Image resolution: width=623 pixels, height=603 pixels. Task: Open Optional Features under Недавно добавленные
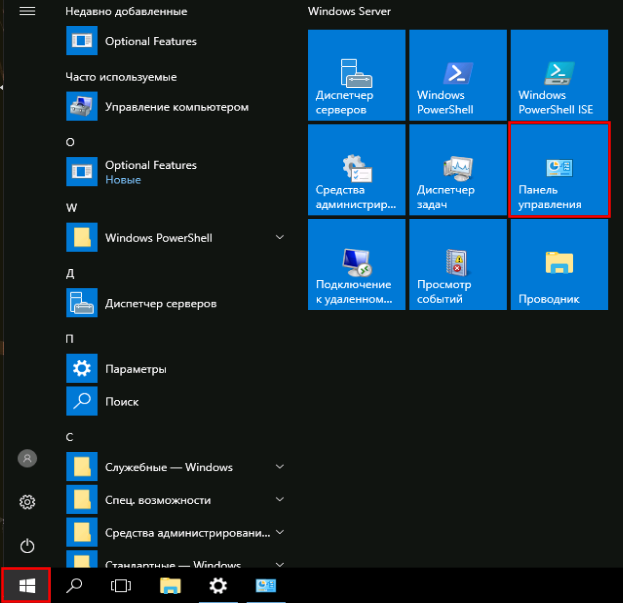point(175,41)
